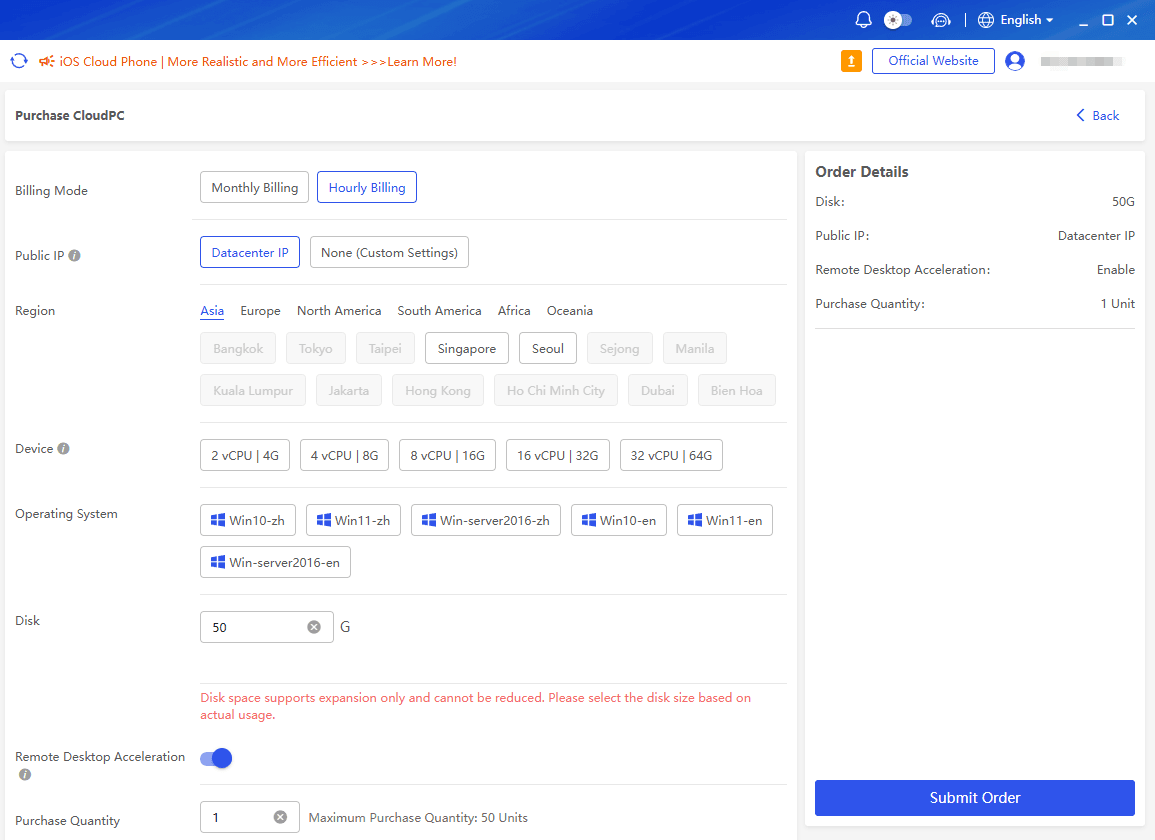Click the disabled Kuala Lumpur city option

click(x=253, y=391)
